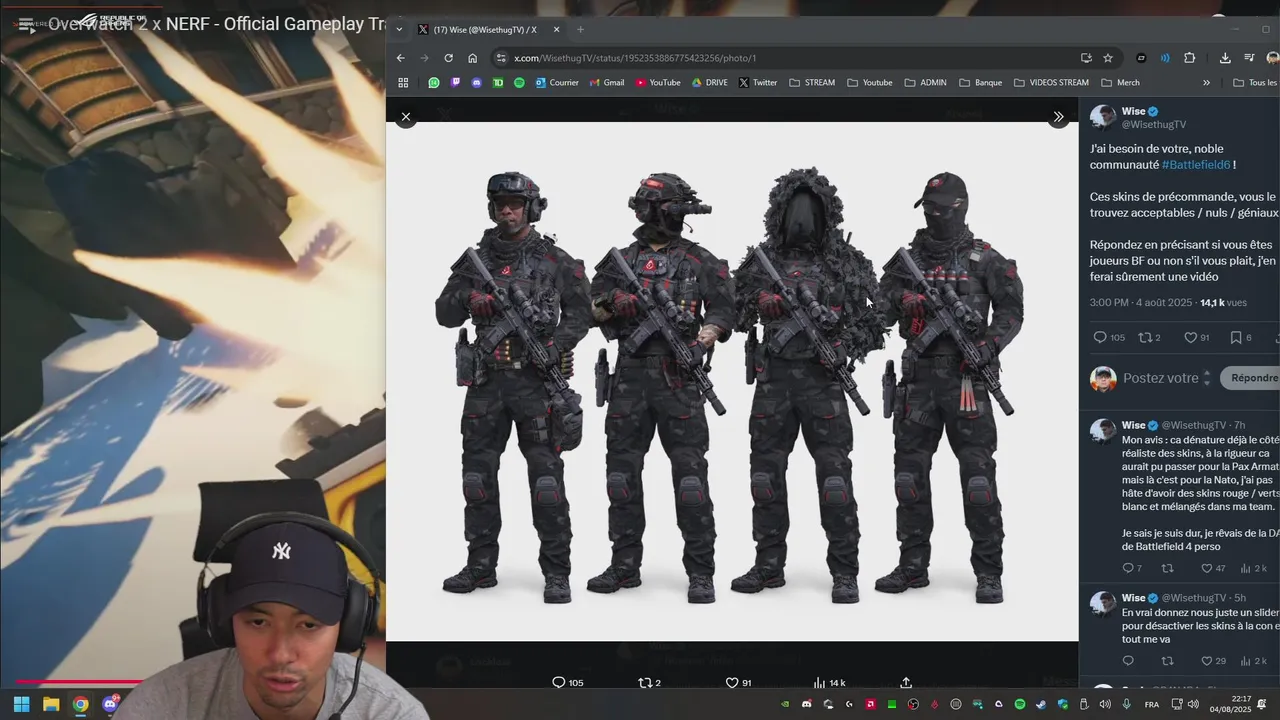The width and height of the screenshot is (1280, 720).
Task: Open the YouTube bookmark
Action: (658, 83)
